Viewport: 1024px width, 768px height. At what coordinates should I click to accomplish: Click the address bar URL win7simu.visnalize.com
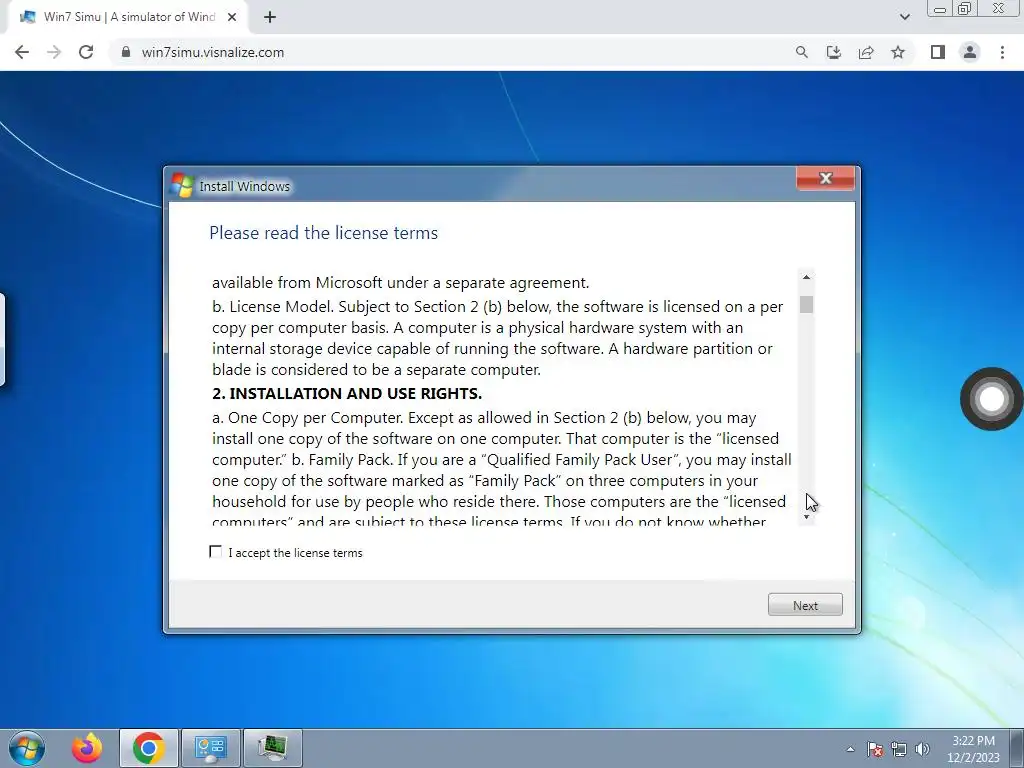(213, 52)
